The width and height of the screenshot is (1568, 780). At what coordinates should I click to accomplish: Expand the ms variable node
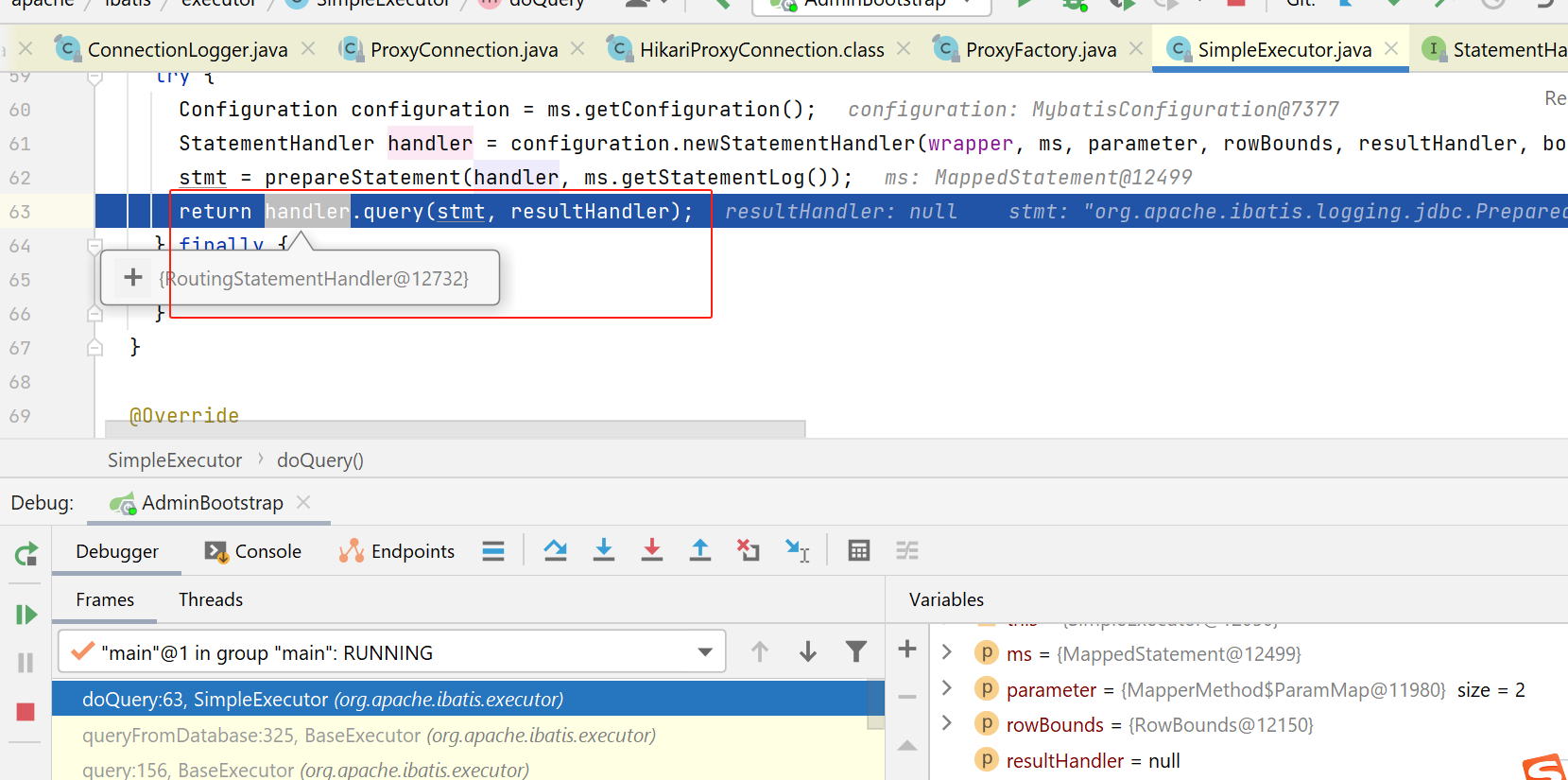tap(947, 652)
